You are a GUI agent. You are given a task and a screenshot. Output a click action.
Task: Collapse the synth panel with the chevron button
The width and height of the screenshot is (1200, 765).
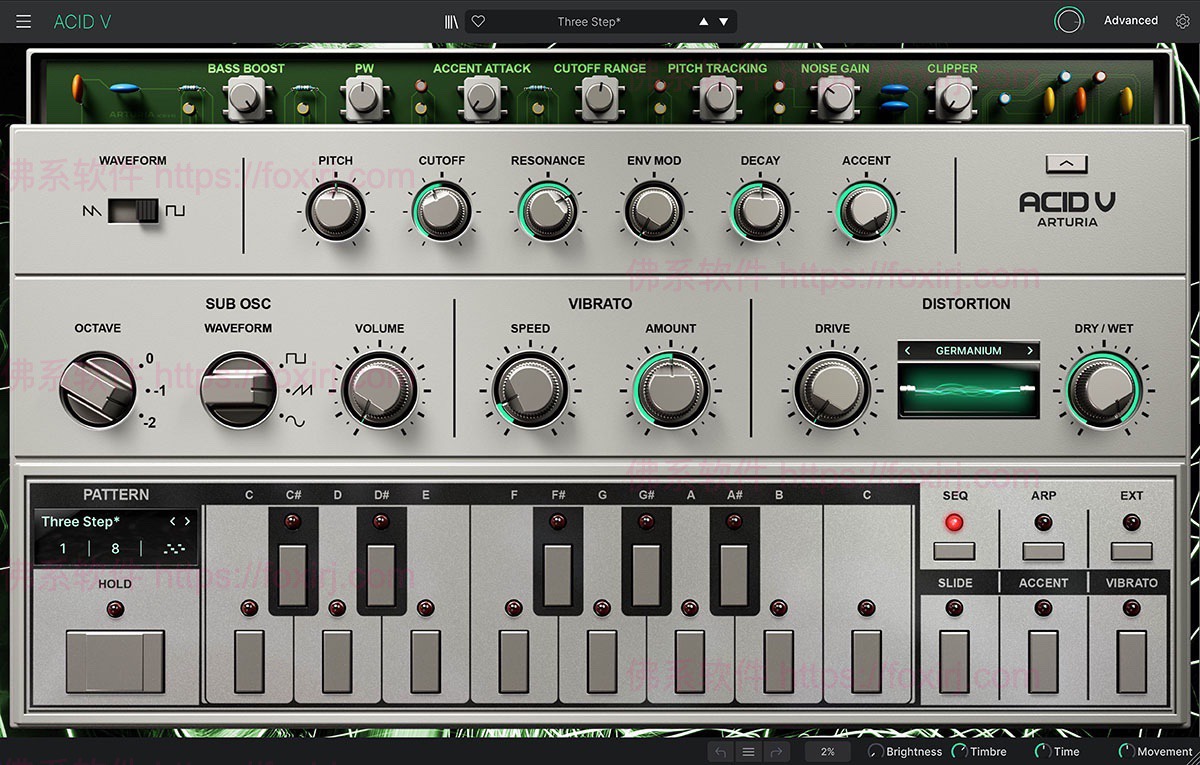click(x=1066, y=163)
